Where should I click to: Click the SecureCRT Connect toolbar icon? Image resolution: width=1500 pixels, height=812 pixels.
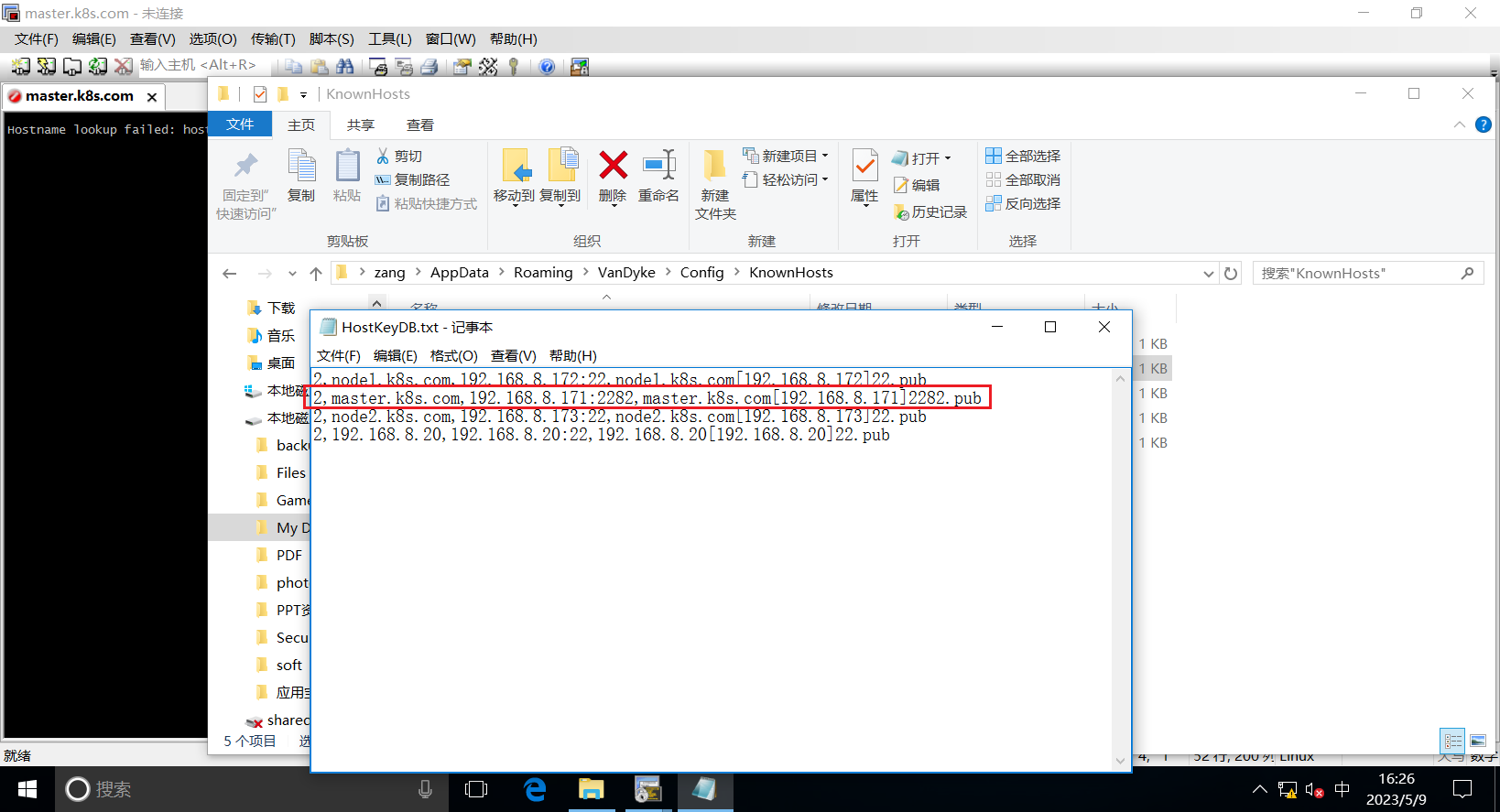pos(21,66)
